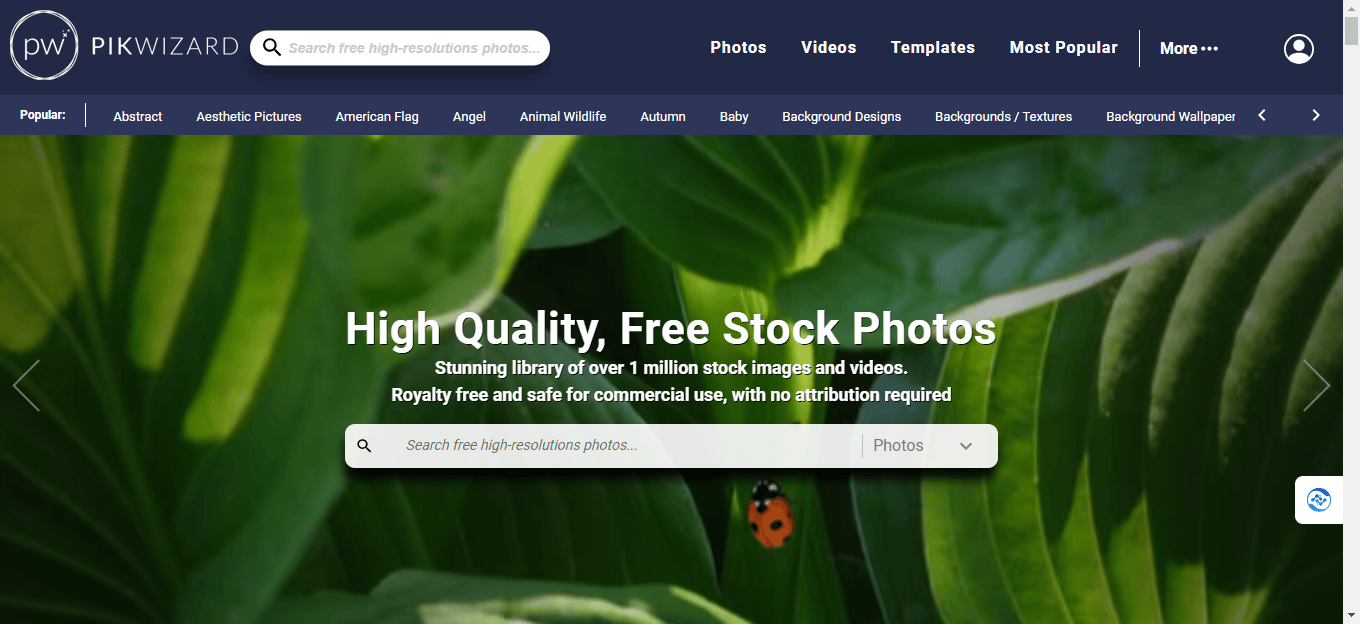Click the PikWizard logo icon
The width and height of the screenshot is (1360, 624).
click(x=45, y=45)
